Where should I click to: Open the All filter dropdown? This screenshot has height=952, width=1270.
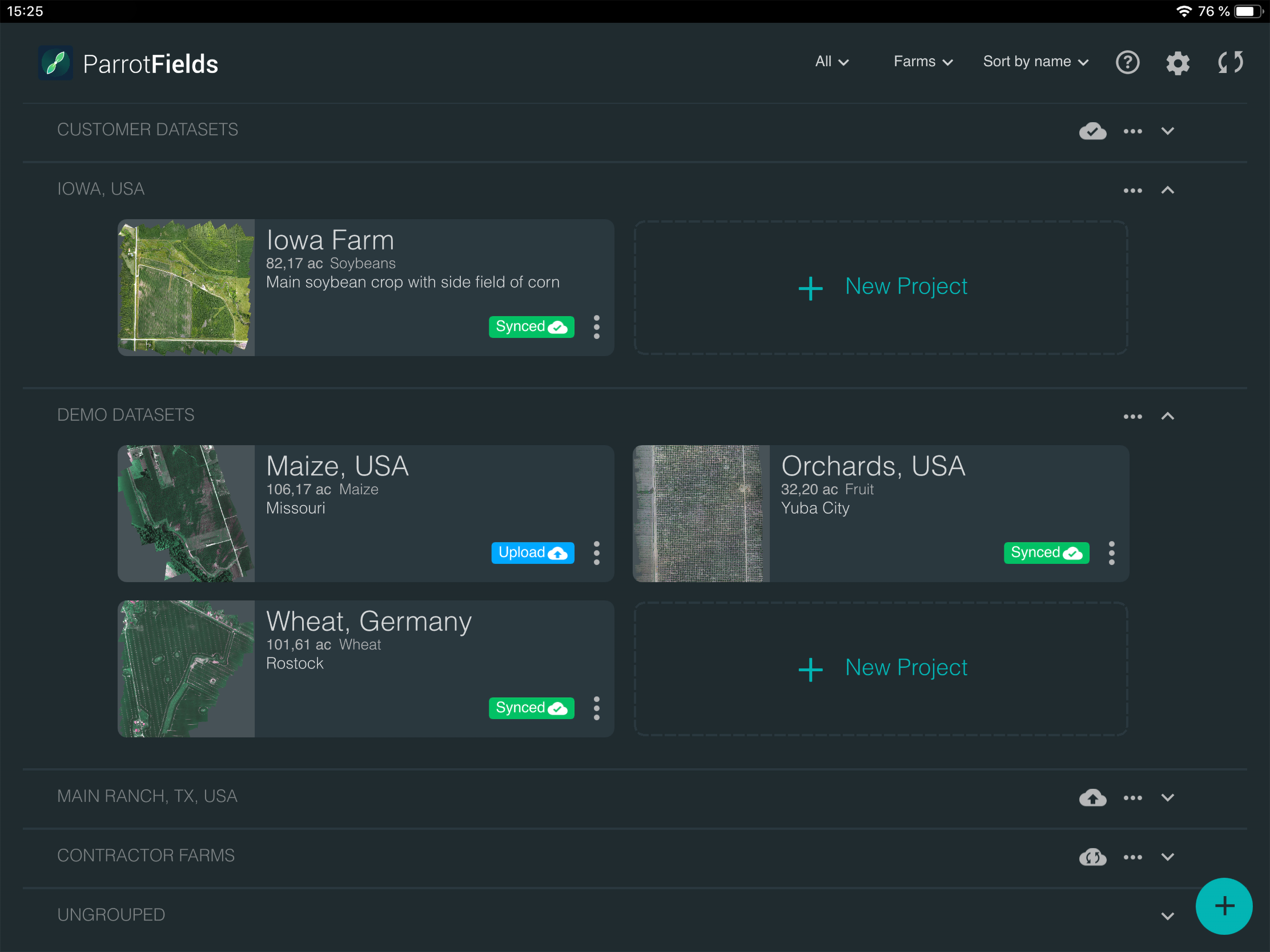pos(831,61)
